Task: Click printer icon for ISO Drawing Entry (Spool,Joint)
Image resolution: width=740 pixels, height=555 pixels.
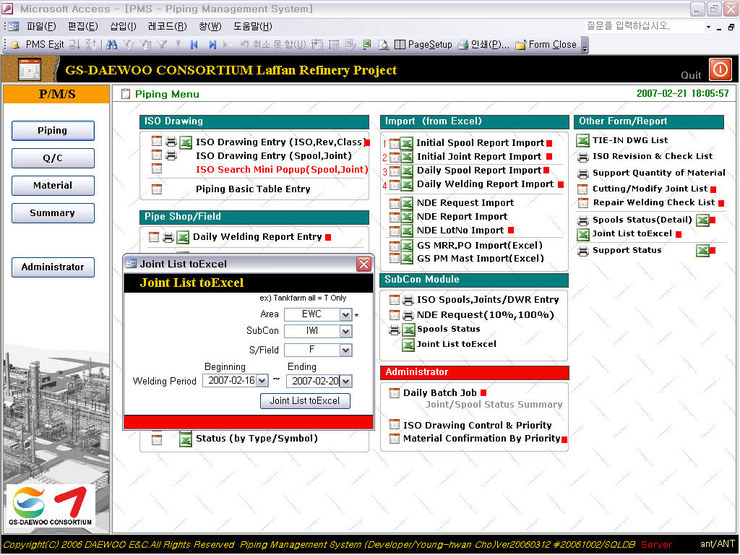Action: pyautogui.click(x=171, y=155)
